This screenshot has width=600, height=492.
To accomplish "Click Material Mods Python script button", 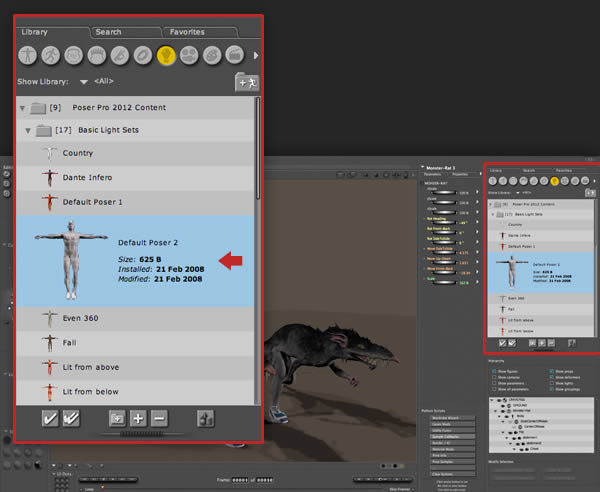I will 453,449.
